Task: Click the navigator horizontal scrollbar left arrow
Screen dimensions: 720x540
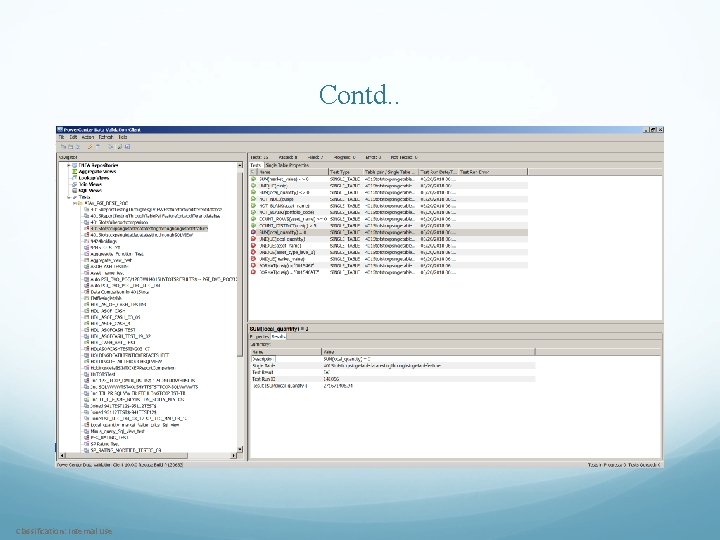Action: (62, 455)
